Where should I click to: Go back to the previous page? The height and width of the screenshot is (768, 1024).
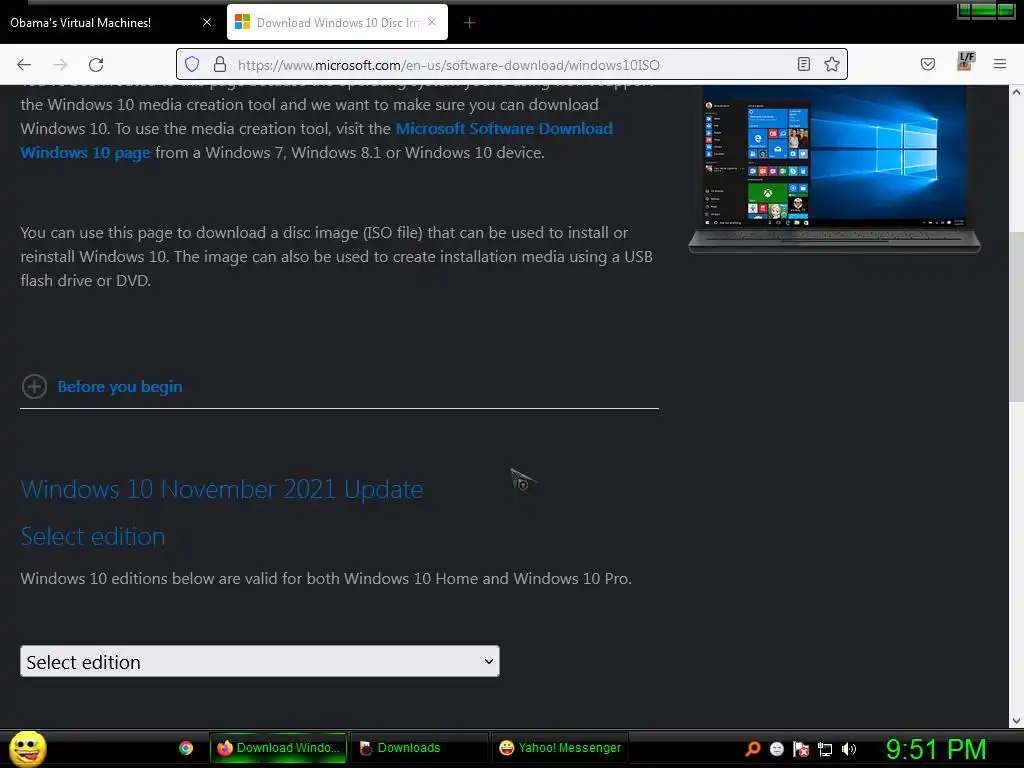tap(24, 65)
